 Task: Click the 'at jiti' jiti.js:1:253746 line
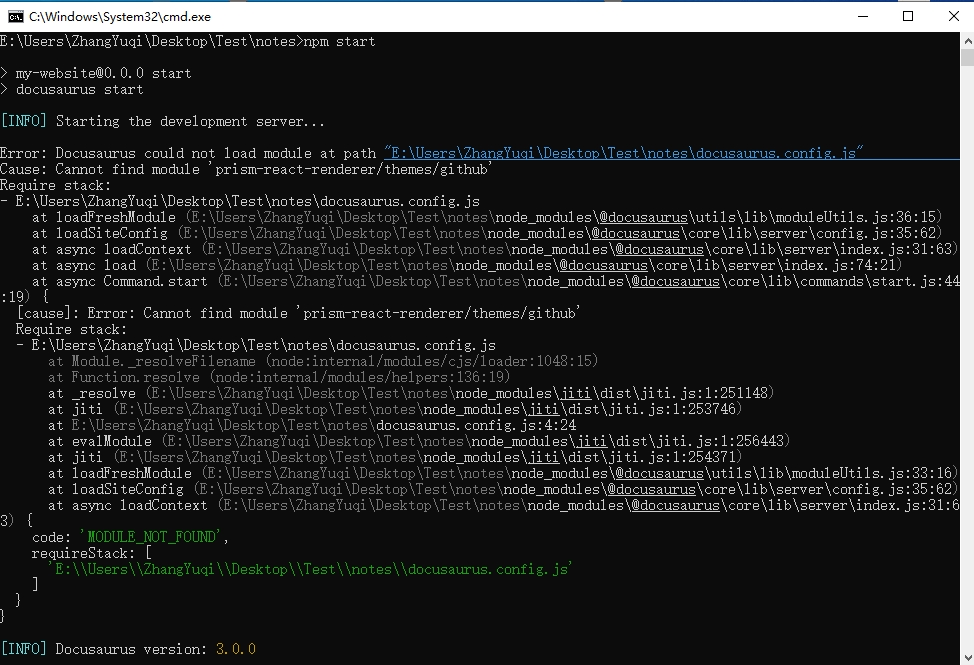pyautogui.click(x=395, y=409)
